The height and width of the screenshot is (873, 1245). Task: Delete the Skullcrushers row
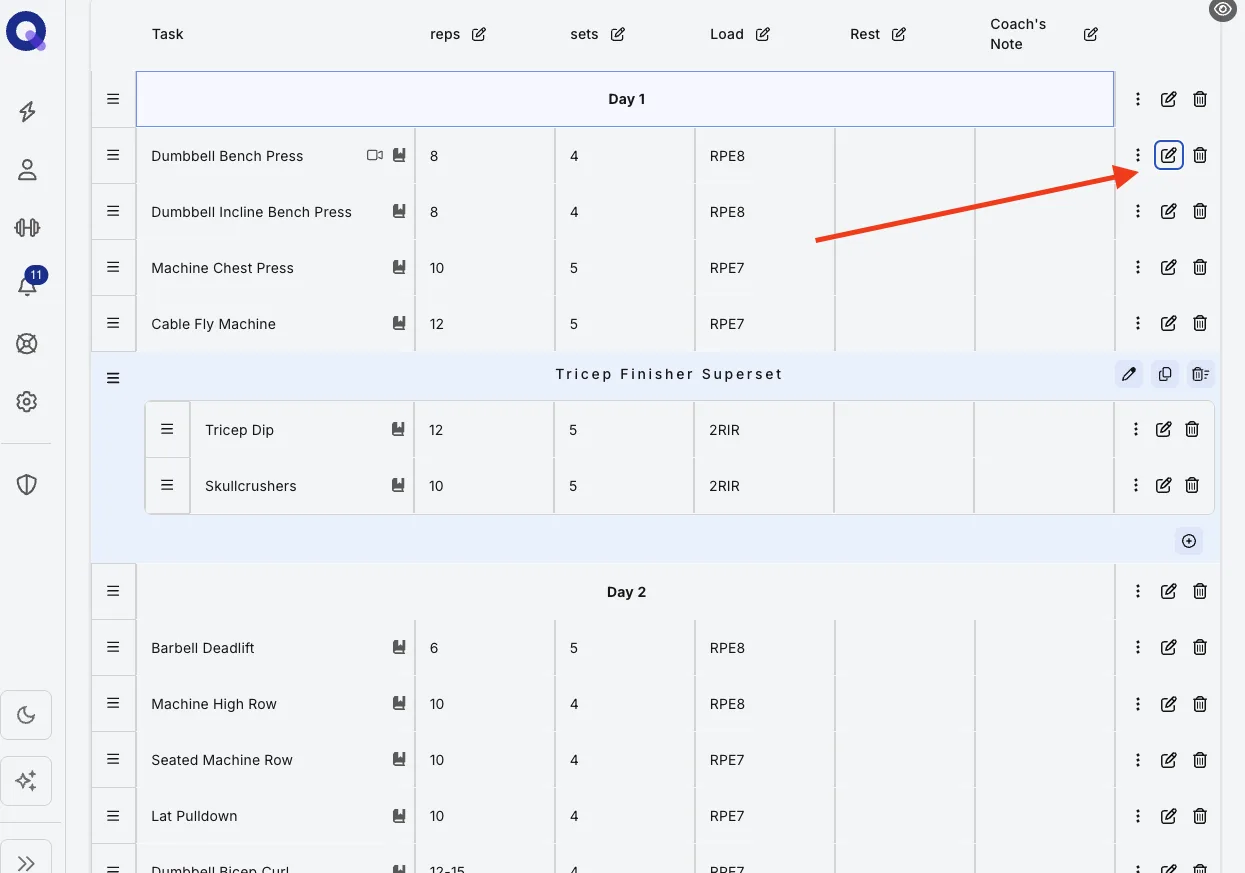click(x=1192, y=485)
